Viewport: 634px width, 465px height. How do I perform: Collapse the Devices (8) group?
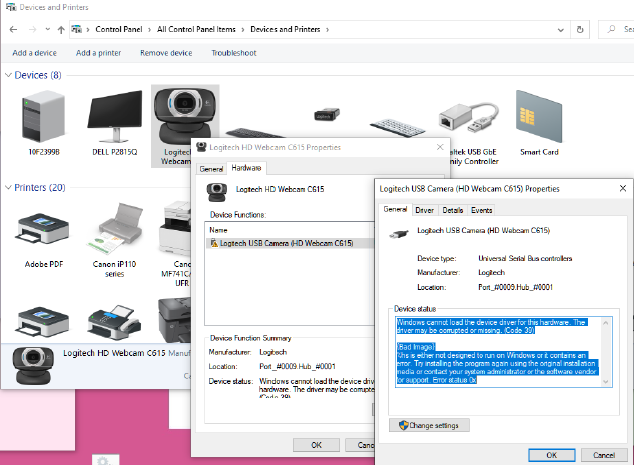point(8,75)
